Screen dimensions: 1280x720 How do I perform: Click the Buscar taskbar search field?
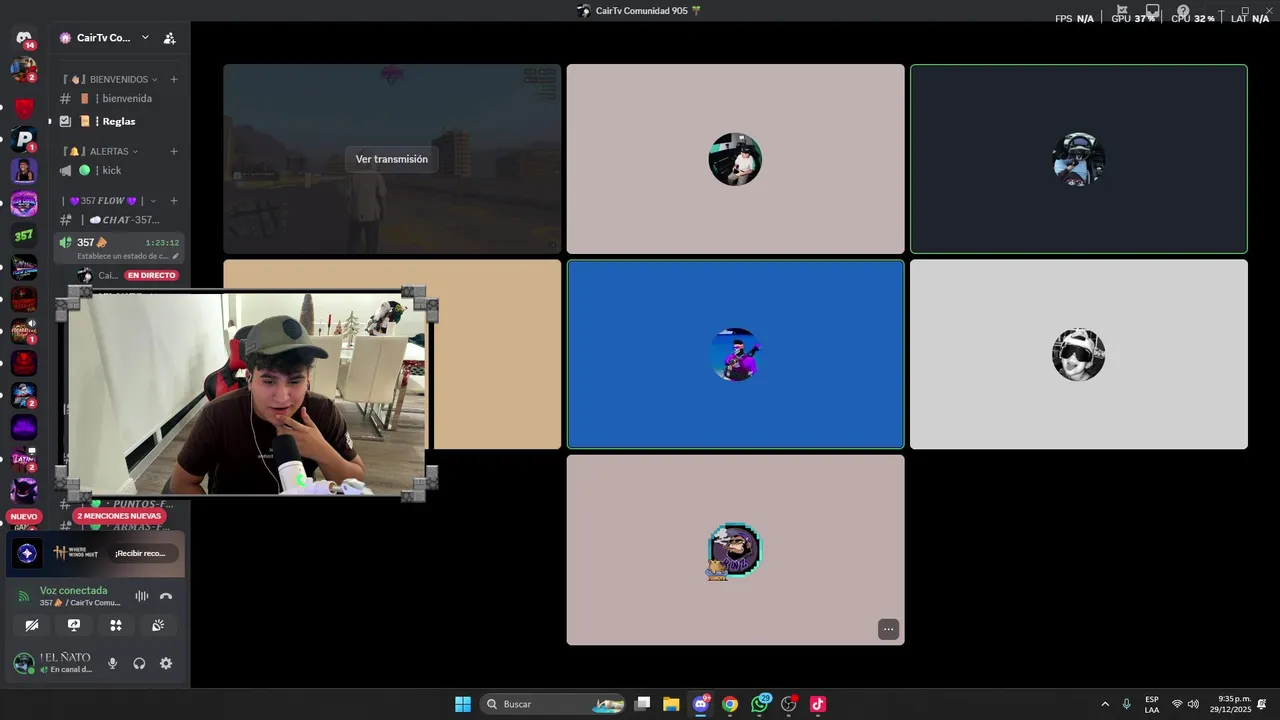point(552,704)
